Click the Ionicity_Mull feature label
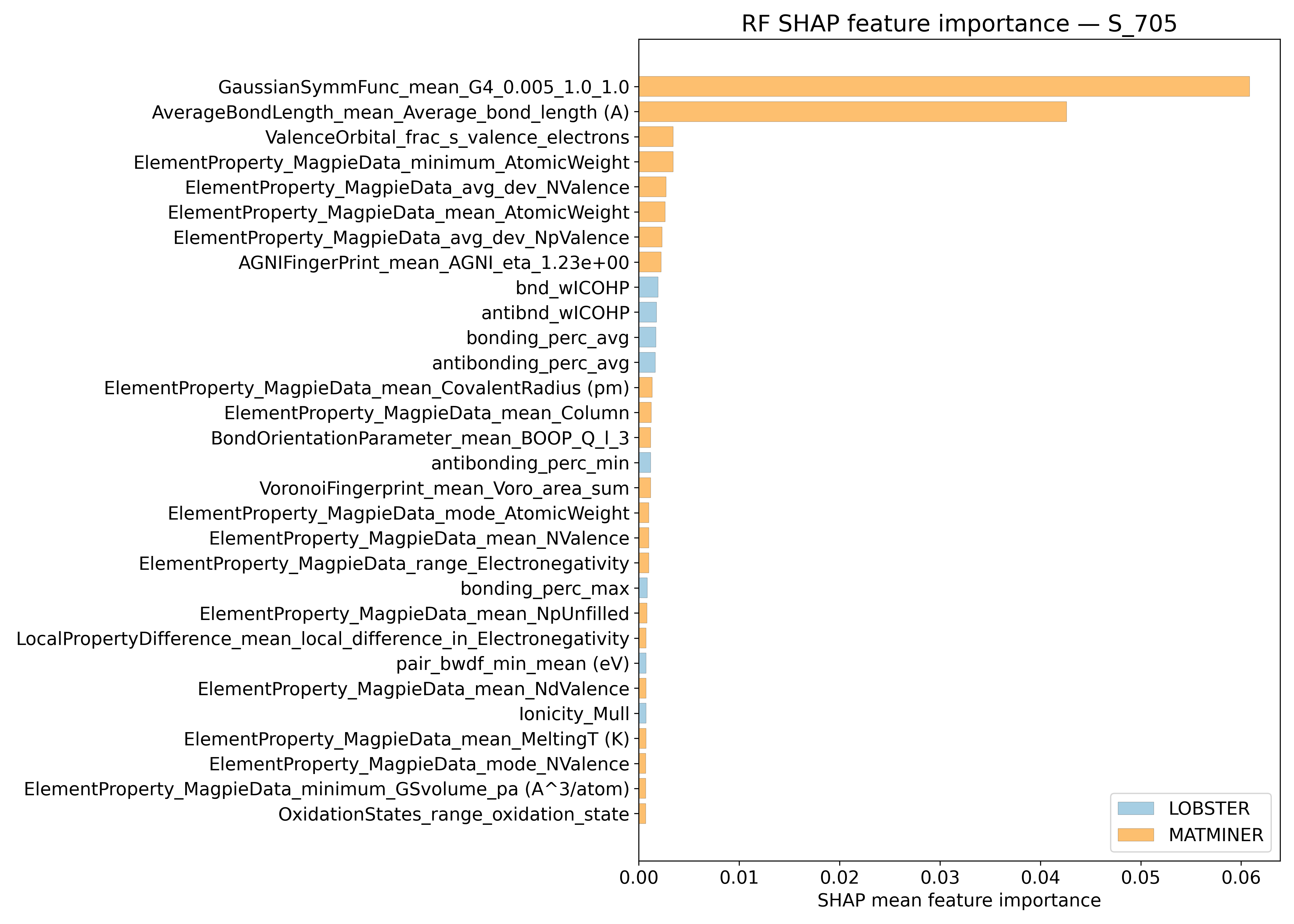This screenshot has width=1294, height=924. click(x=574, y=714)
